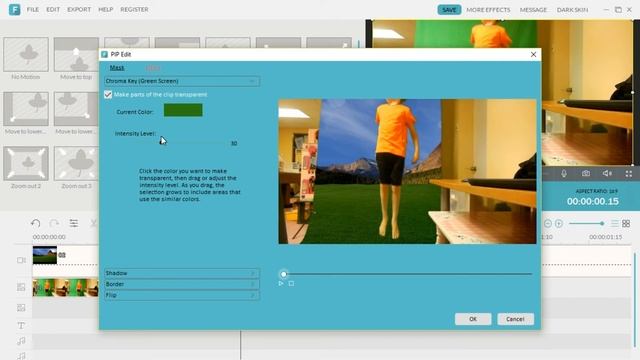
Task: Select the landscape clip on video track
Action: (45, 255)
